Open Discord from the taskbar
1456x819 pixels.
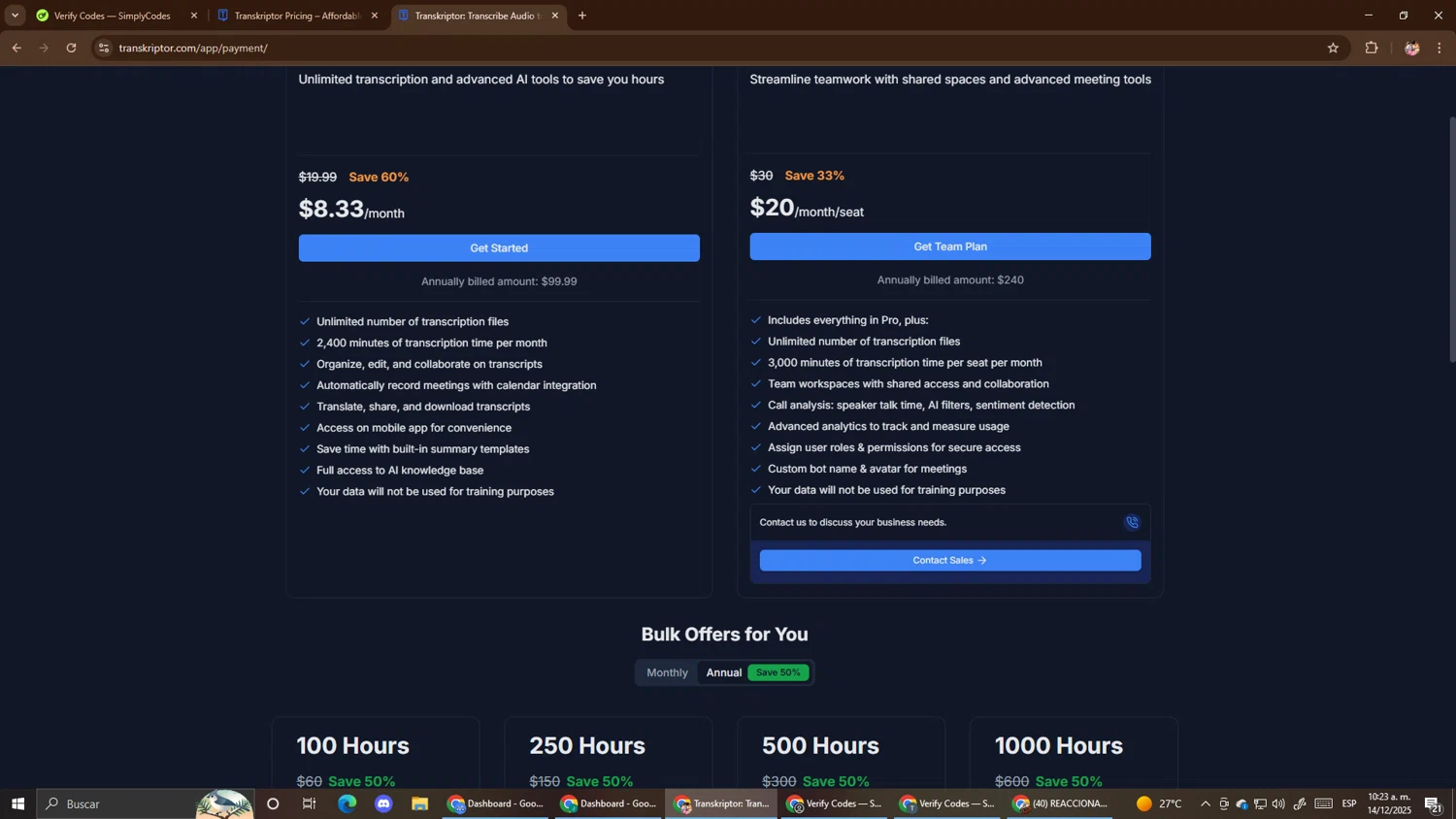pos(383,804)
